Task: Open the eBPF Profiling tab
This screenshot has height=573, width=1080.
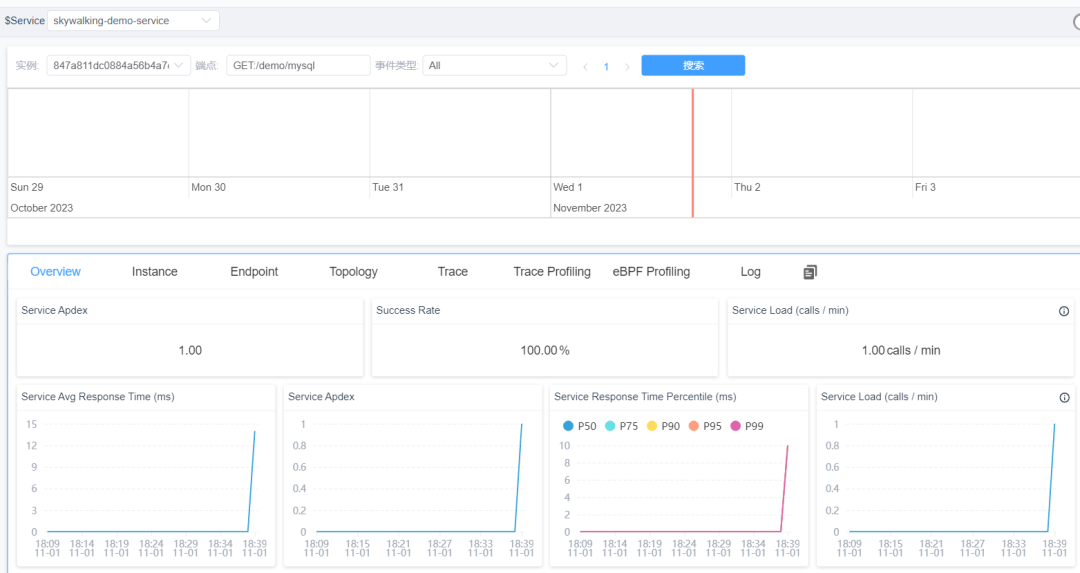Action: pos(651,271)
